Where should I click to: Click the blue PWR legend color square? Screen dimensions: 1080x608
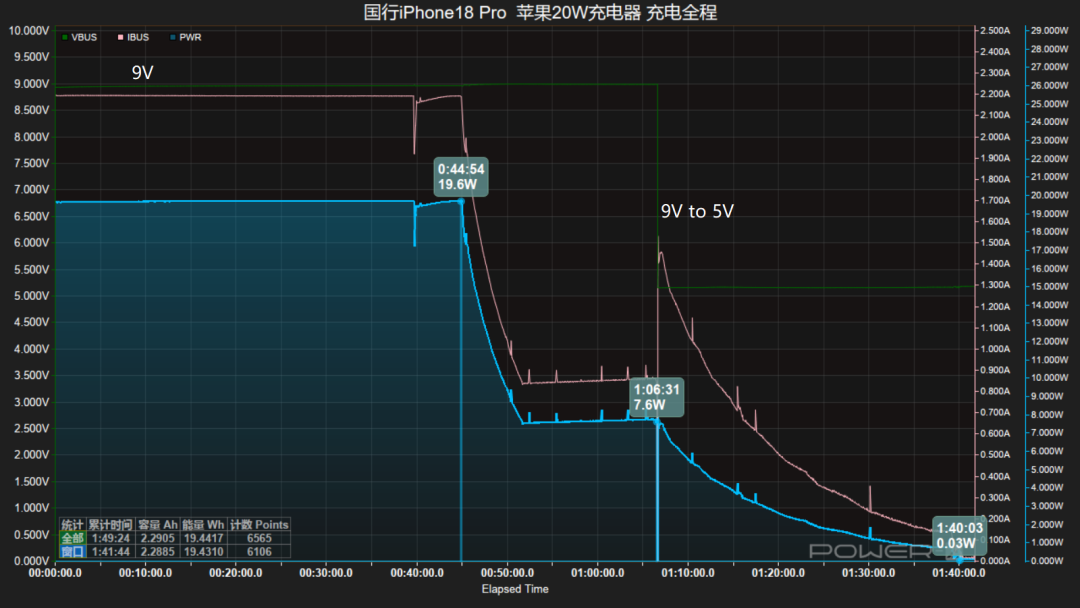click(x=173, y=37)
